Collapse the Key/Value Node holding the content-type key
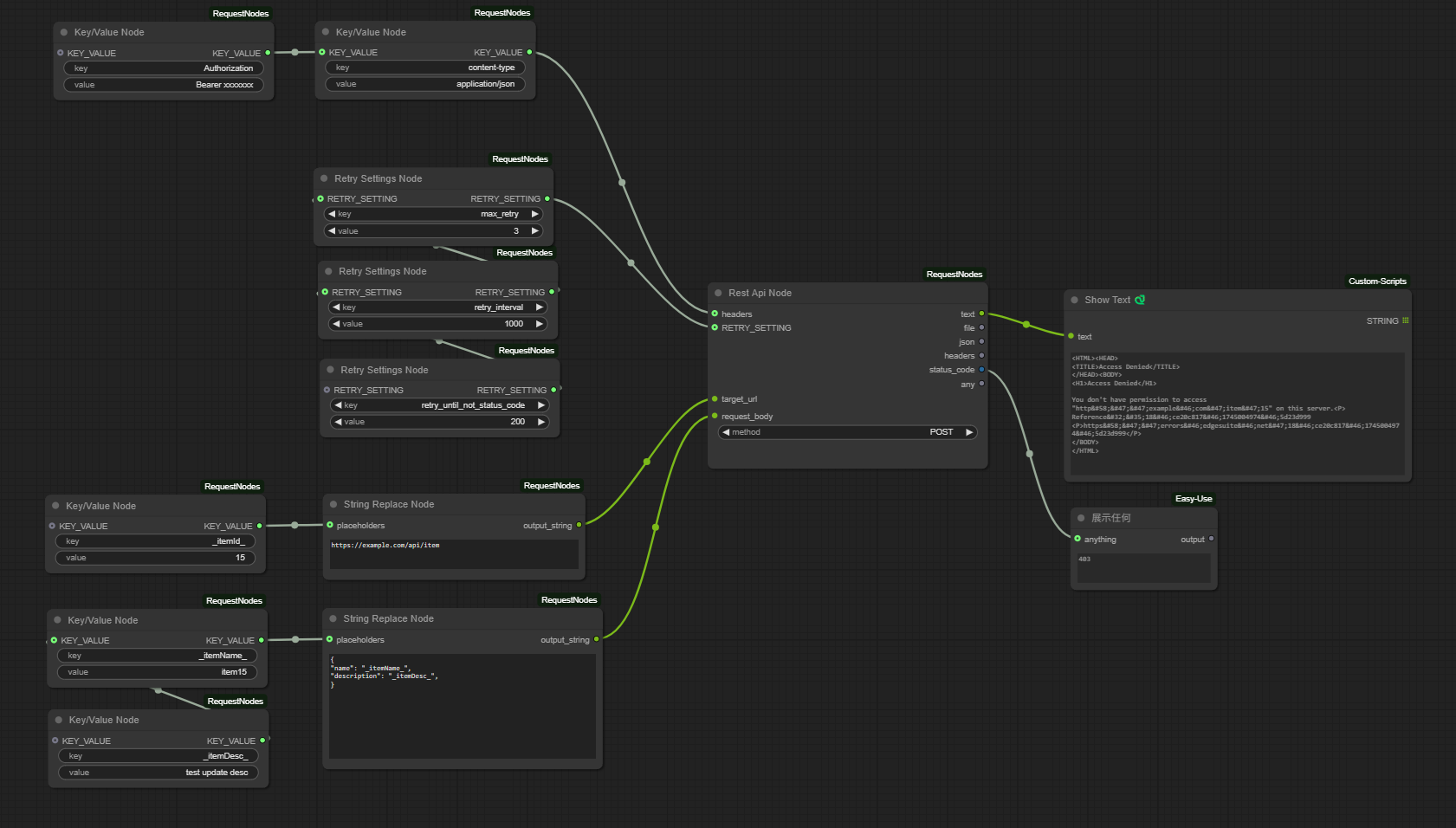This screenshot has width=1456, height=828. 326,32
